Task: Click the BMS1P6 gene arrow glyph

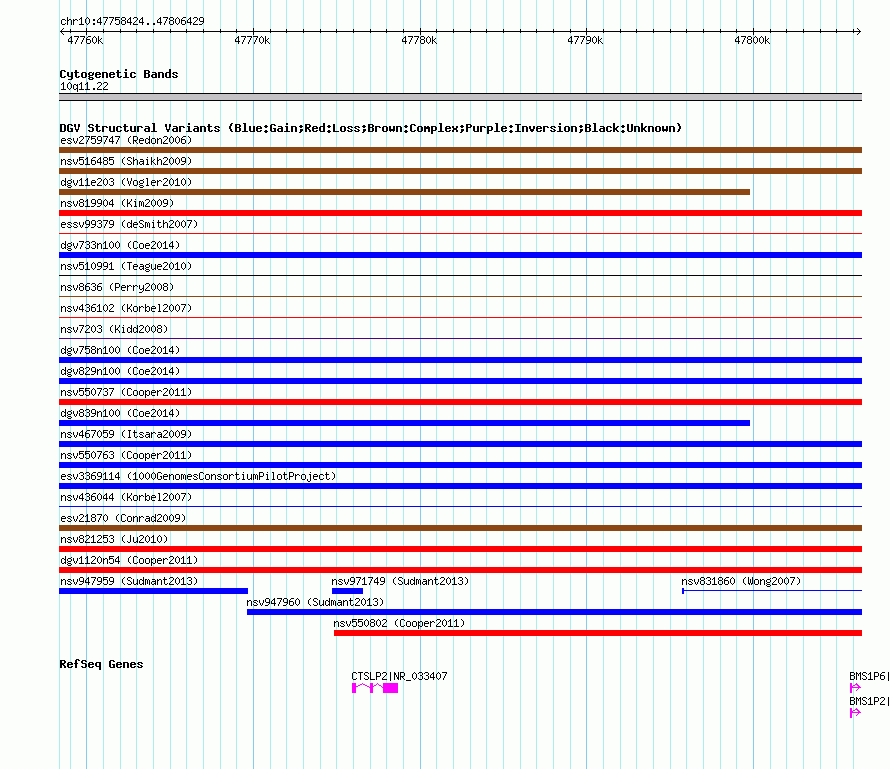Action: click(x=855, y=688)
